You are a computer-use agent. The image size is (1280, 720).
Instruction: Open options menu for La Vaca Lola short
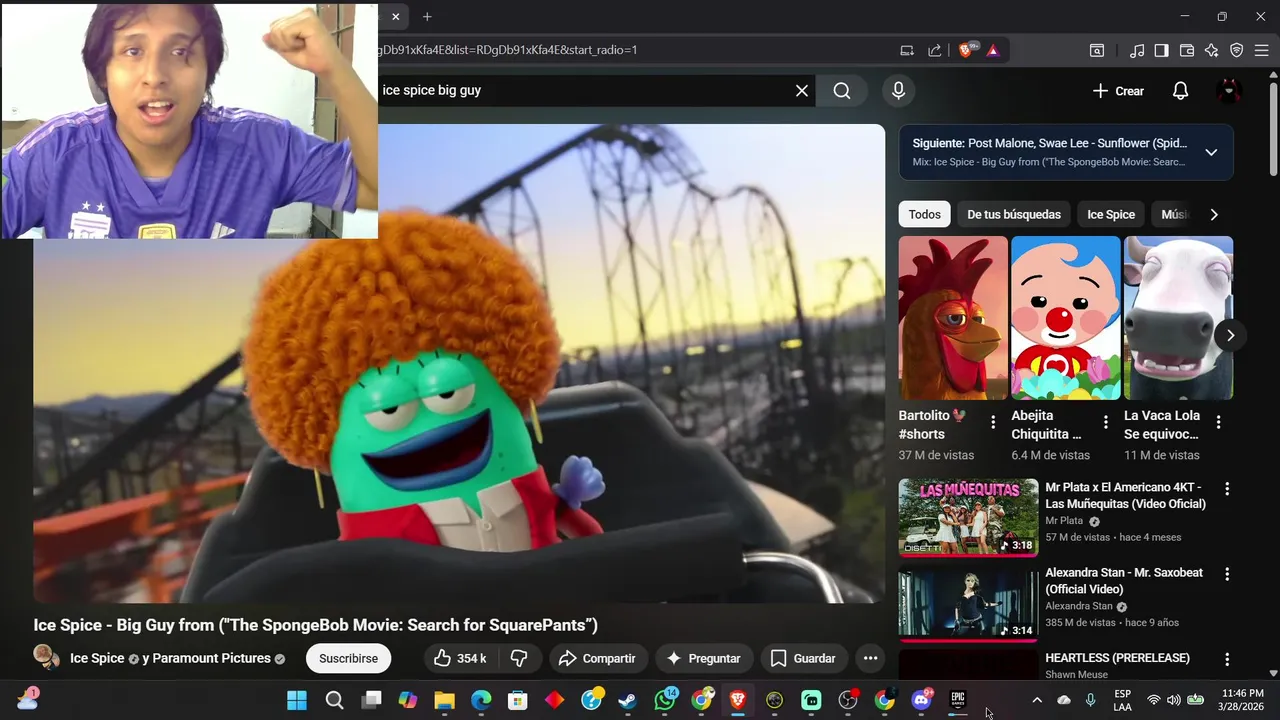[1218, 422]
